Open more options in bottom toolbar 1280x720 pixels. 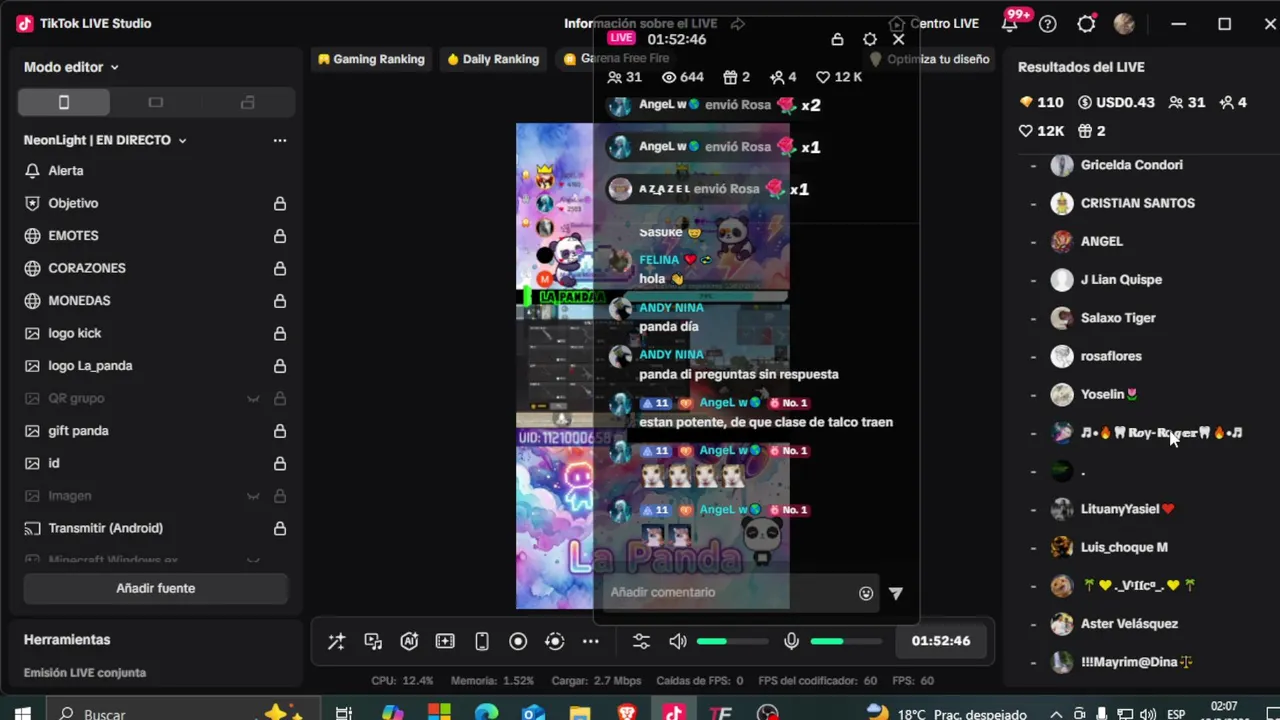coord(591,642)
